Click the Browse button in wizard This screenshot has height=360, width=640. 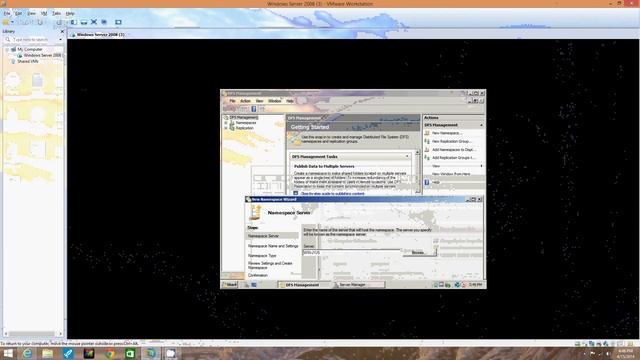click(x=419, y=253)
